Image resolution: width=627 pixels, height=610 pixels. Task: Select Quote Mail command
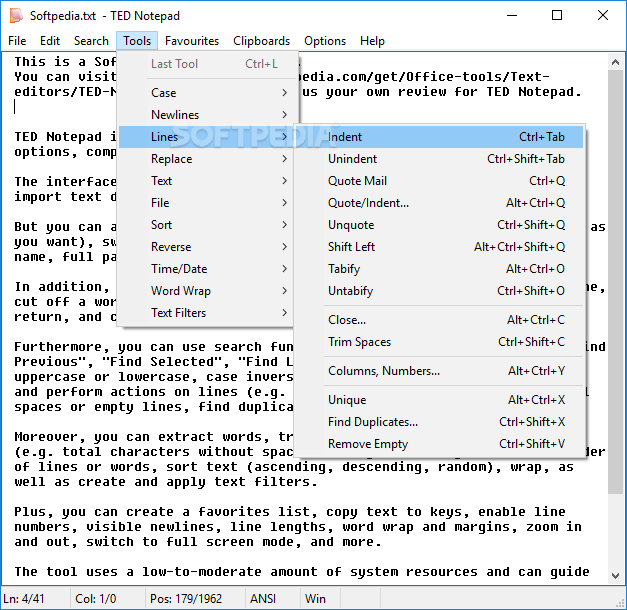click(x=439, y=181)
